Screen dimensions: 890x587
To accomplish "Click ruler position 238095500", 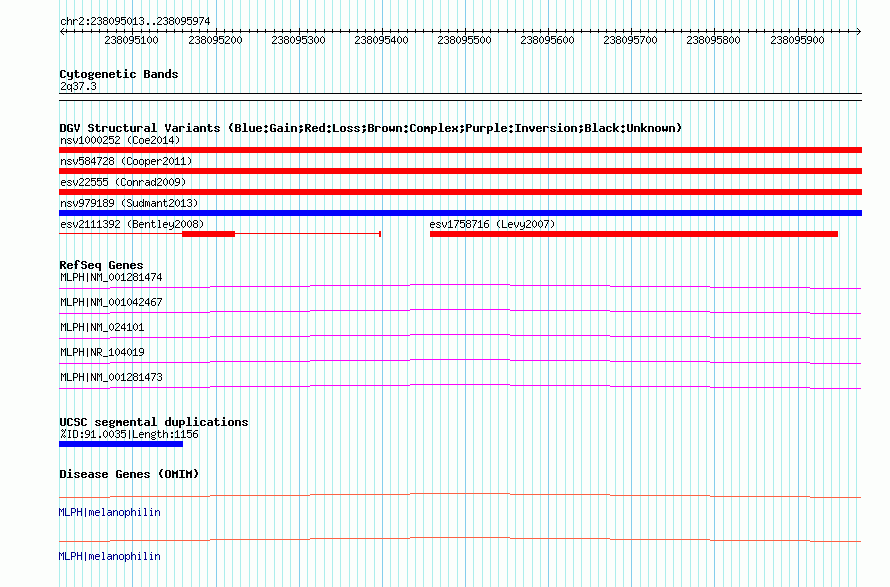I will (x=464, y=40).
